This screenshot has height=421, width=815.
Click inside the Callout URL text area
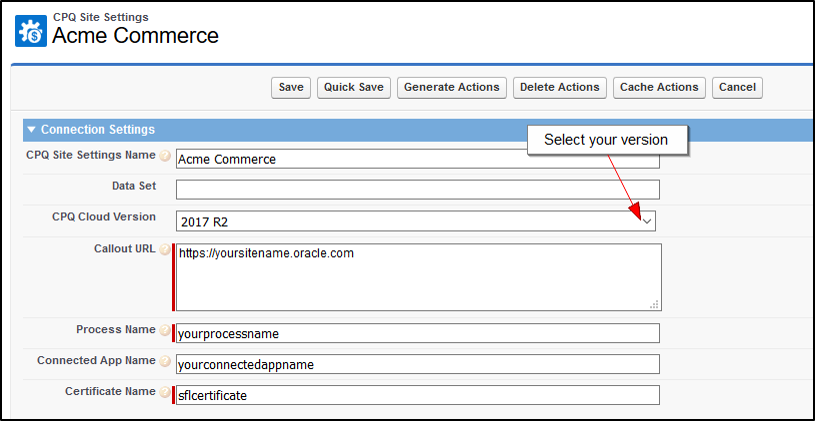[x=417, y=278]
